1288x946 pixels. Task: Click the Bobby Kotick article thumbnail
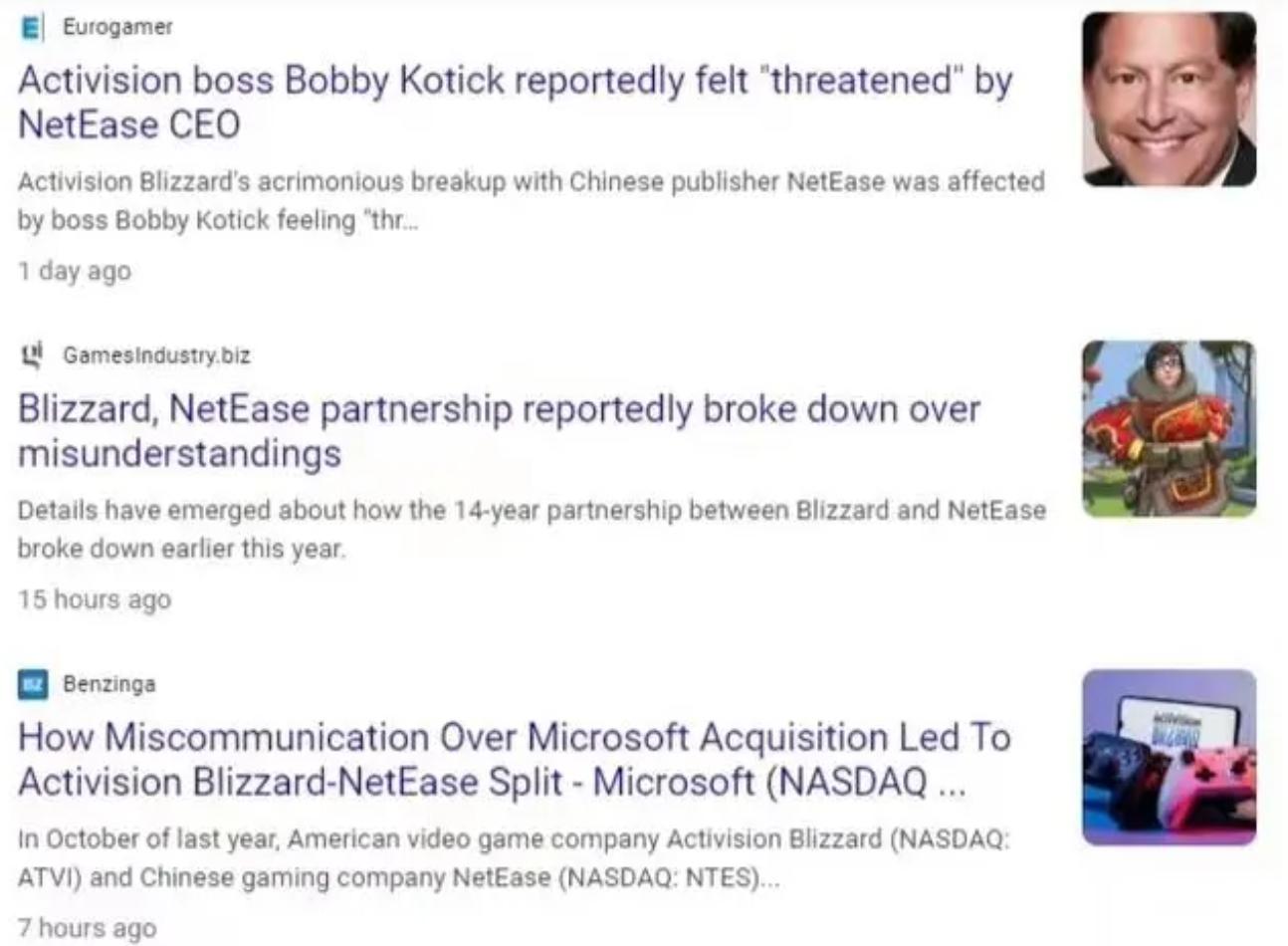click(1169, 100)
